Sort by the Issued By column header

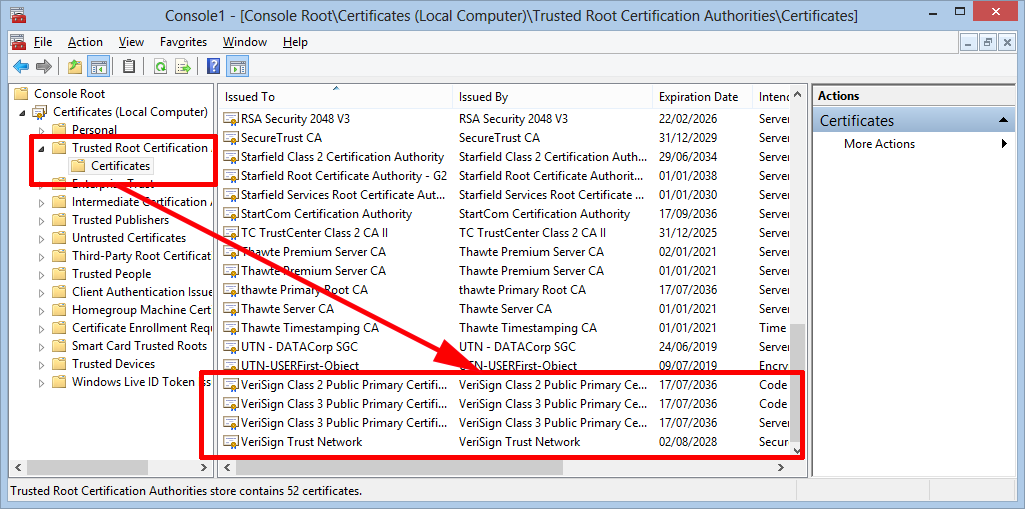tap(552, 97)
